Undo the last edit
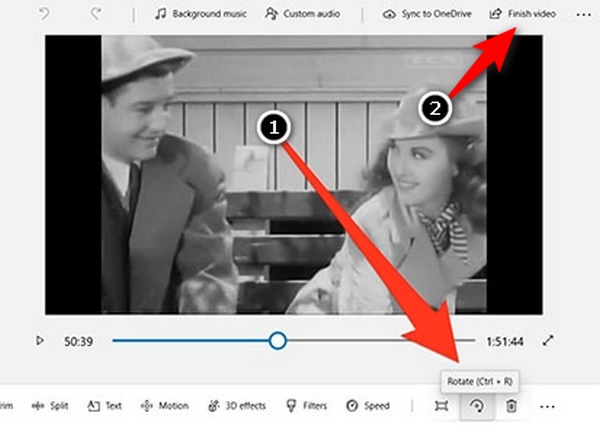This screenshot has width=600, height=426. [x=44, y=14]
